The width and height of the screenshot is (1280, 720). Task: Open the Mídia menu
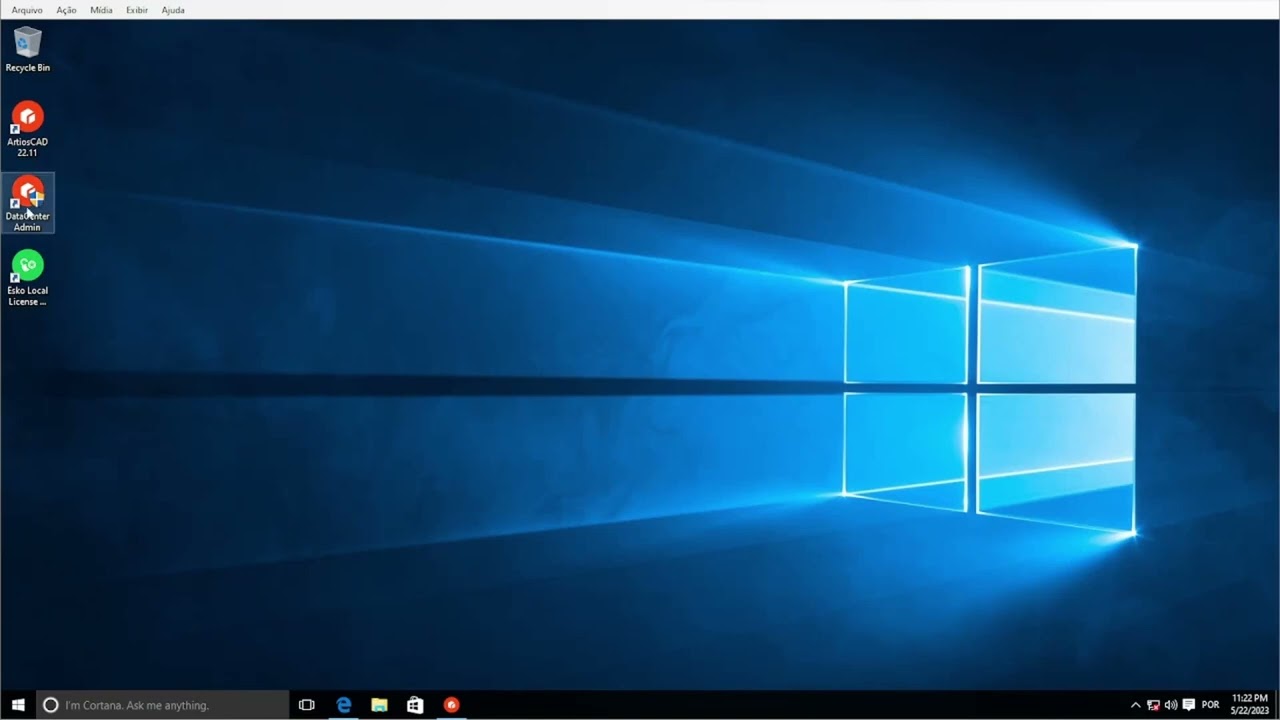point(101,10)
